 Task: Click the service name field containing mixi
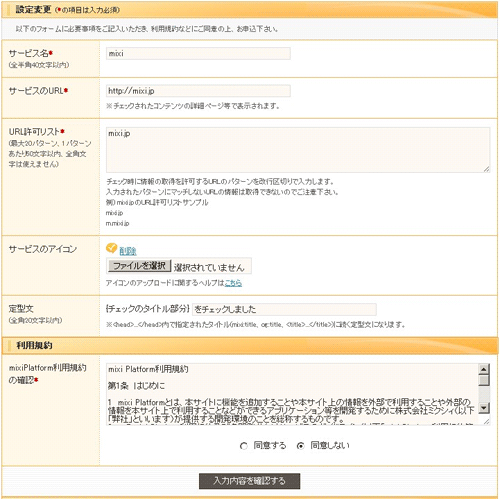tap(198, 54)
